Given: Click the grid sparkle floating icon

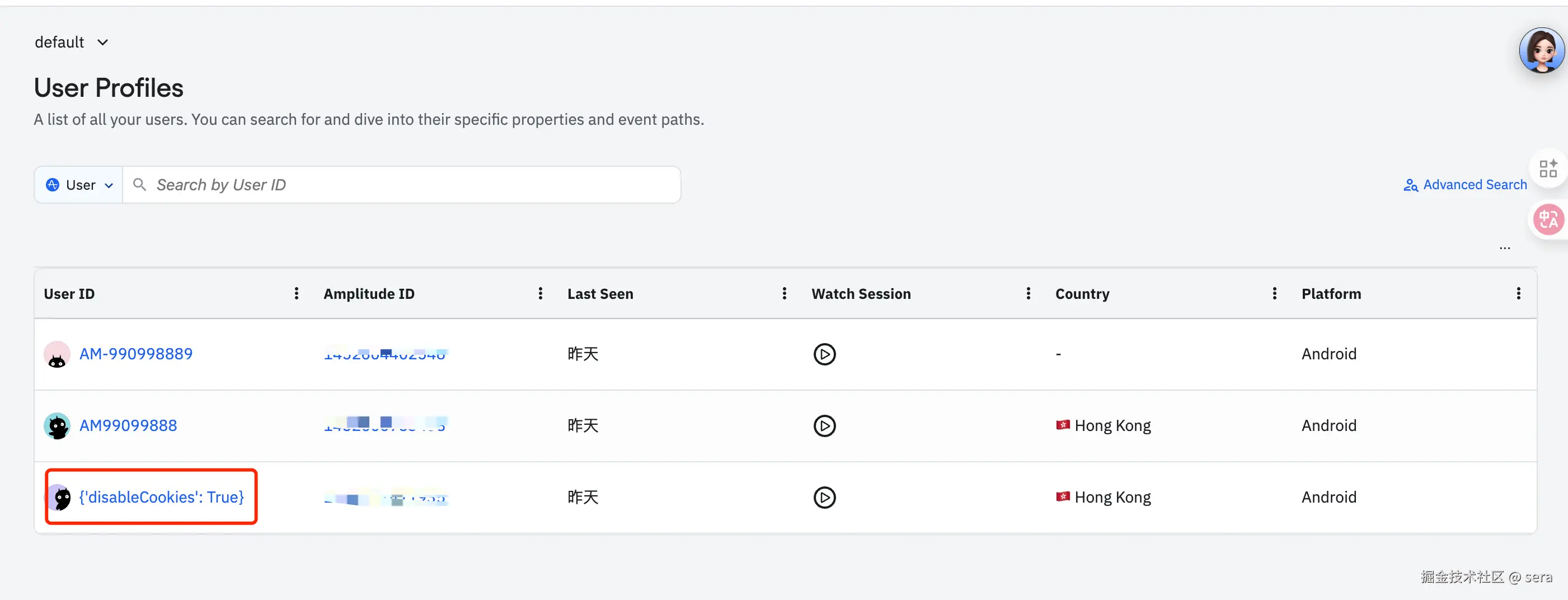Looking at the screenshot, I should pos(1548,168).
